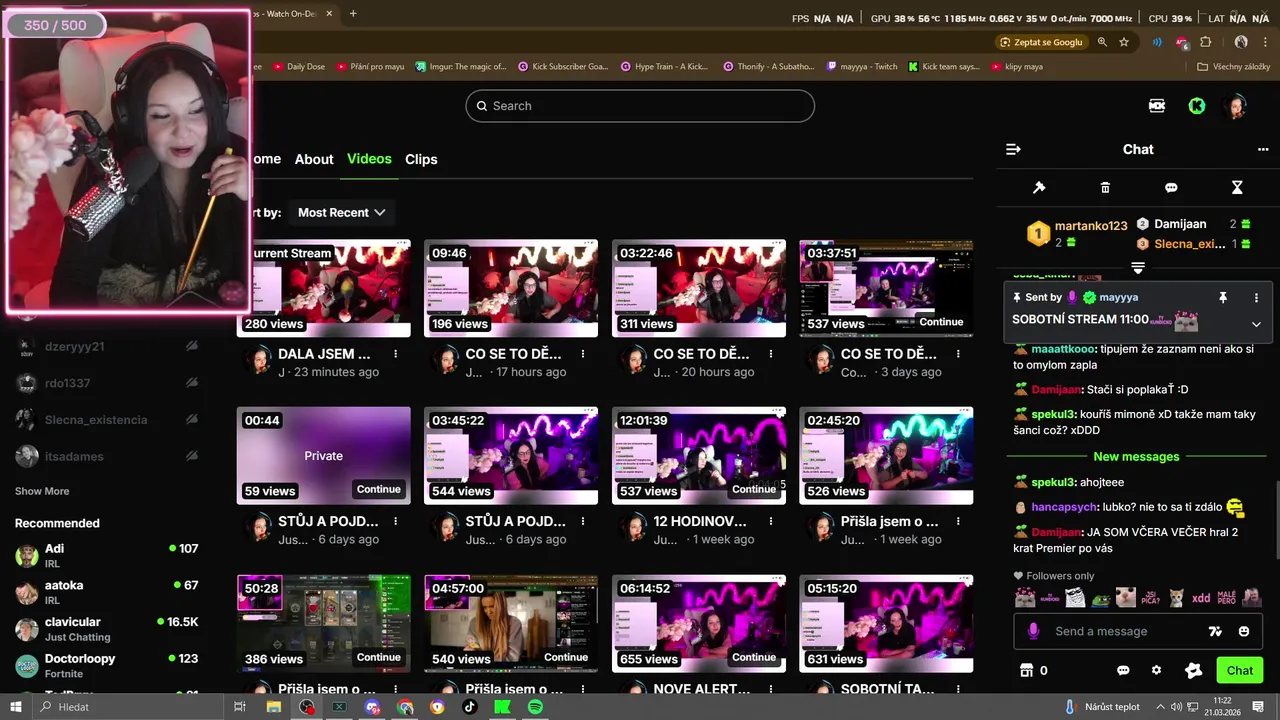Open the speech bubble chat mode icon

pos(1171,188)
